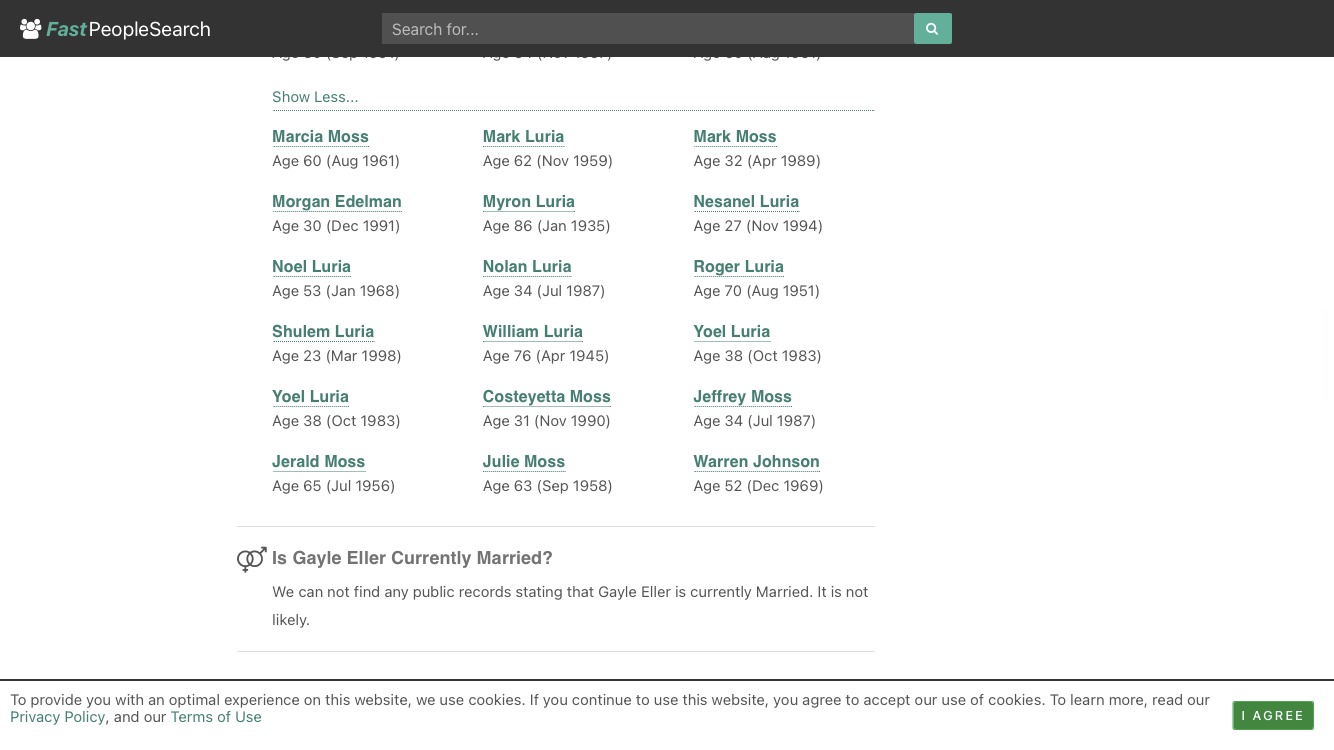This screenshot has width=1334, height=750.
Task: Go to Shulem Luria's page
Action: point(323,332)
